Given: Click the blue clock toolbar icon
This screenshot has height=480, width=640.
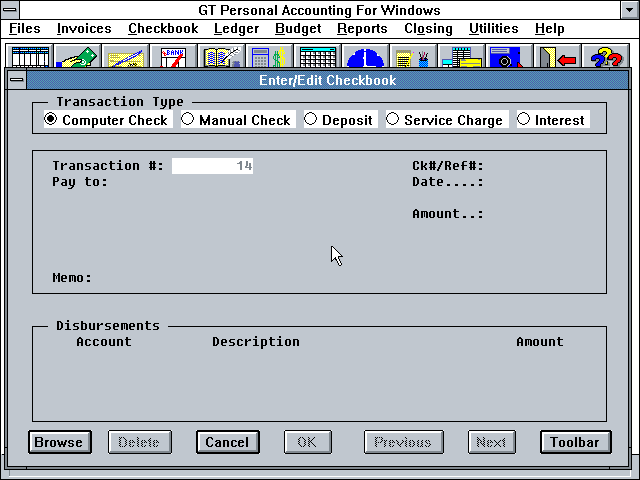Looking at the screenshot, I should click(365, 56).
